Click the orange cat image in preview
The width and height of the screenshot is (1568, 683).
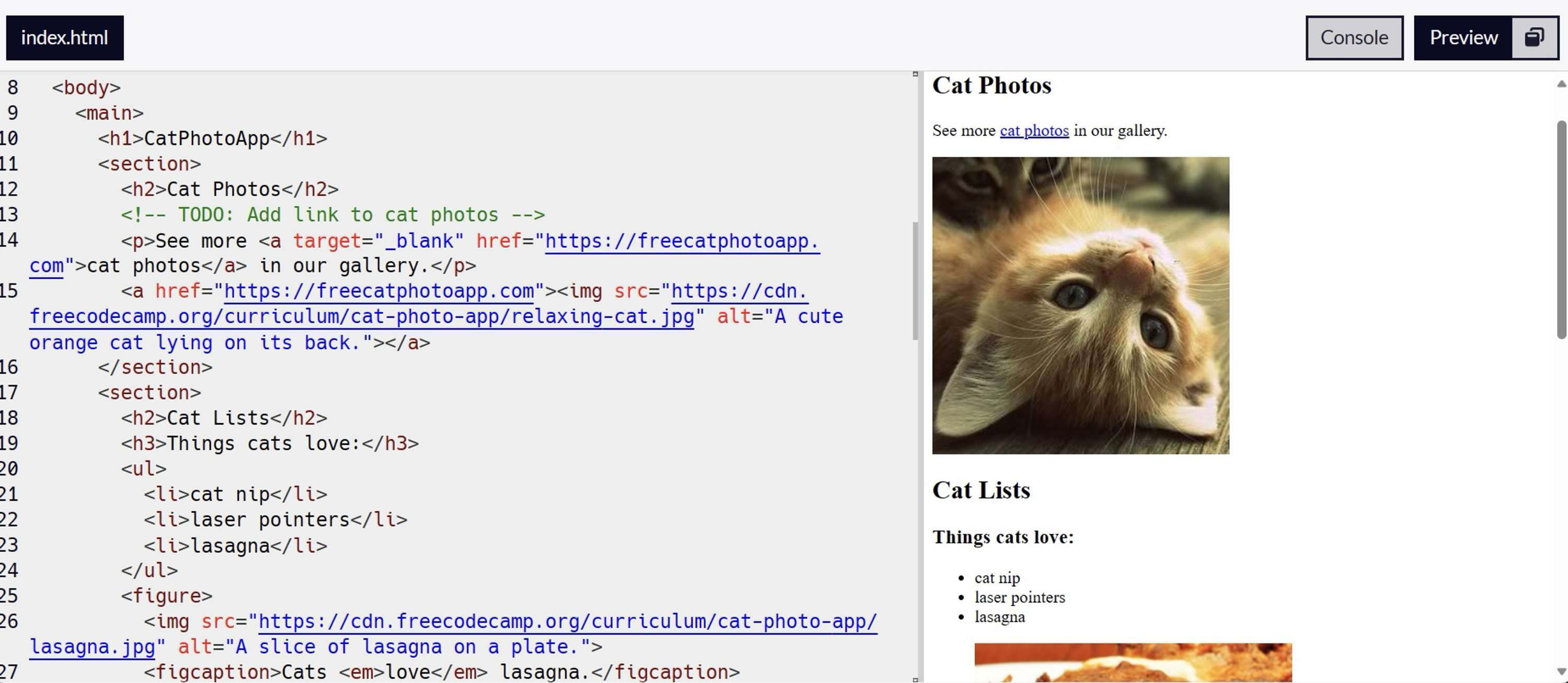(x=1080, y=305)
